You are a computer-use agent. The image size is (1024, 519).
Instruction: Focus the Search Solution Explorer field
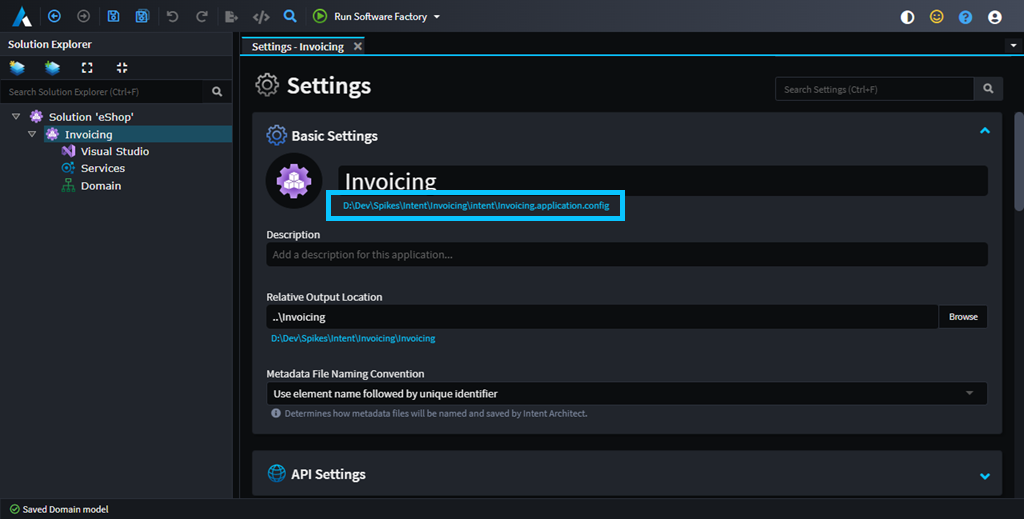coord(101,92)
